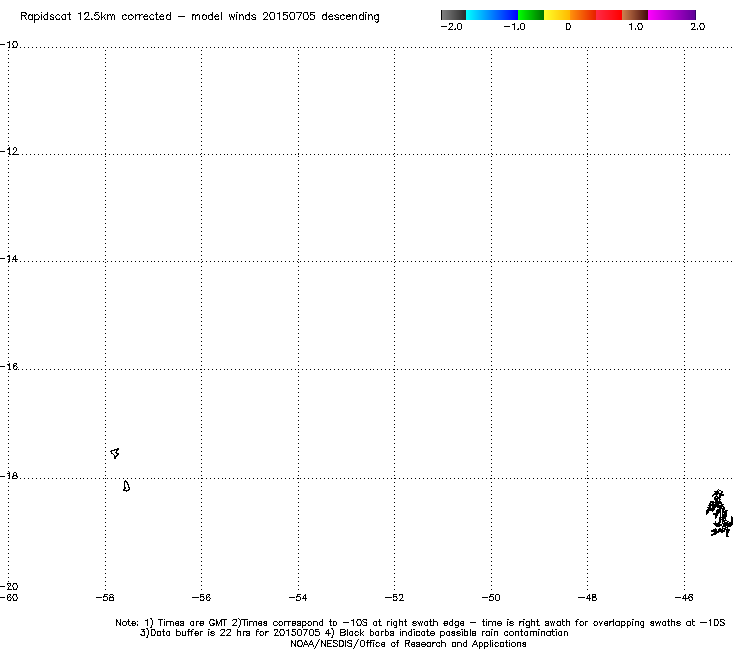
Task: Click the NOAA/NESDIS credit line
Action: pyautogui.click(x=408, y=644)
